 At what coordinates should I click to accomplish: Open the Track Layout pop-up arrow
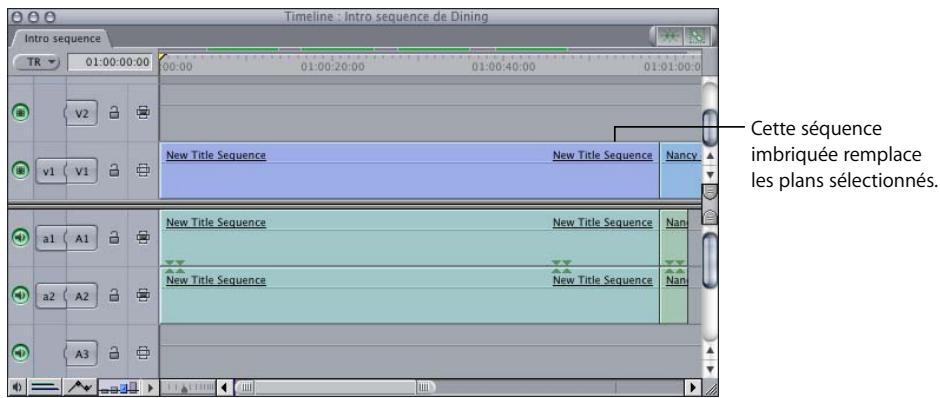coord(150,387)
